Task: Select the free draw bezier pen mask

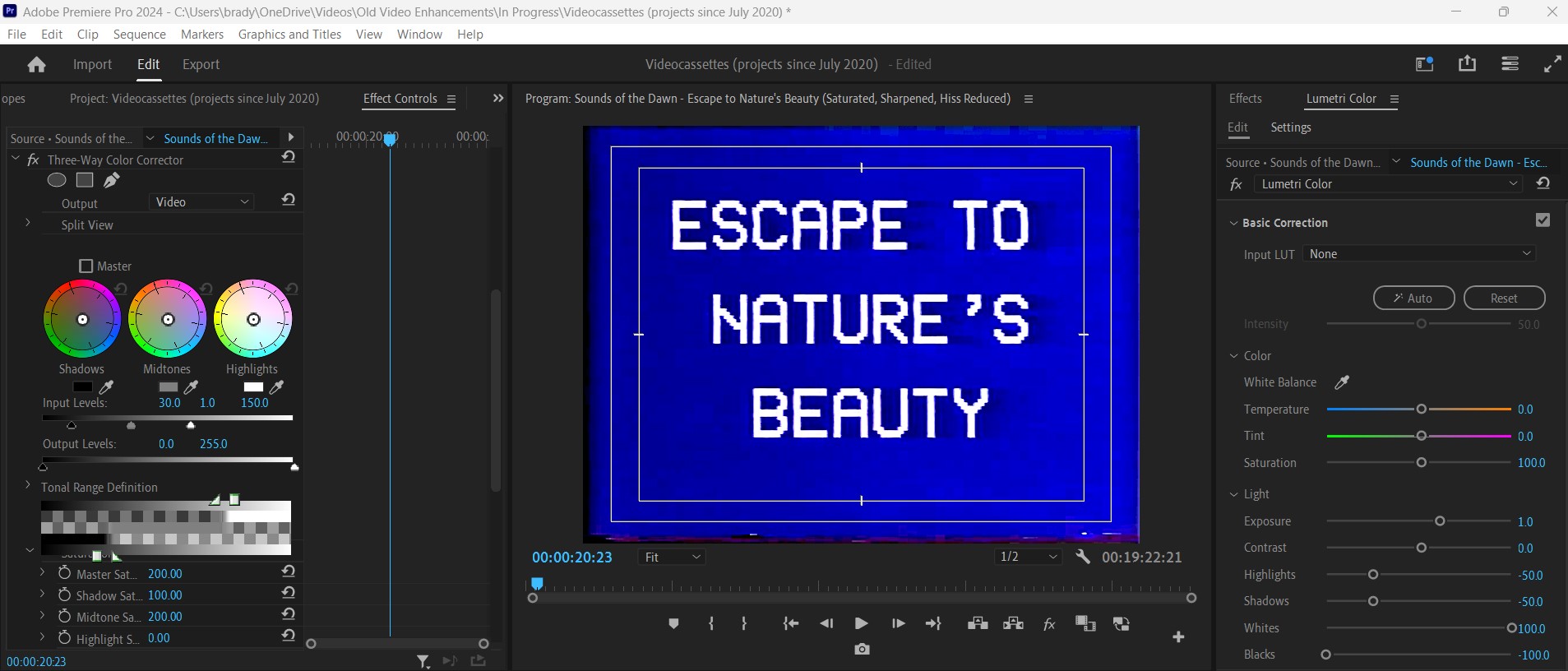Action: tap(112, 180)
